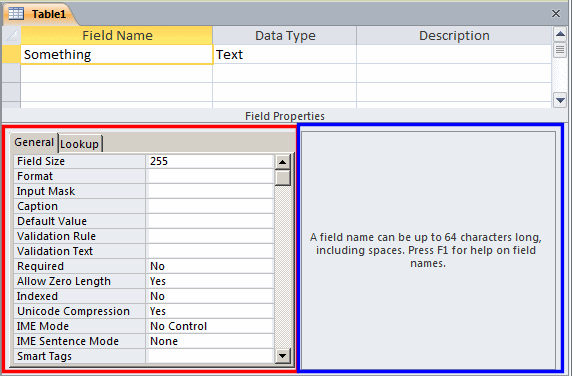Edit the Something field name cell
Image resolution: width=574 pixels, height=376 pixels.
[117, 55]
